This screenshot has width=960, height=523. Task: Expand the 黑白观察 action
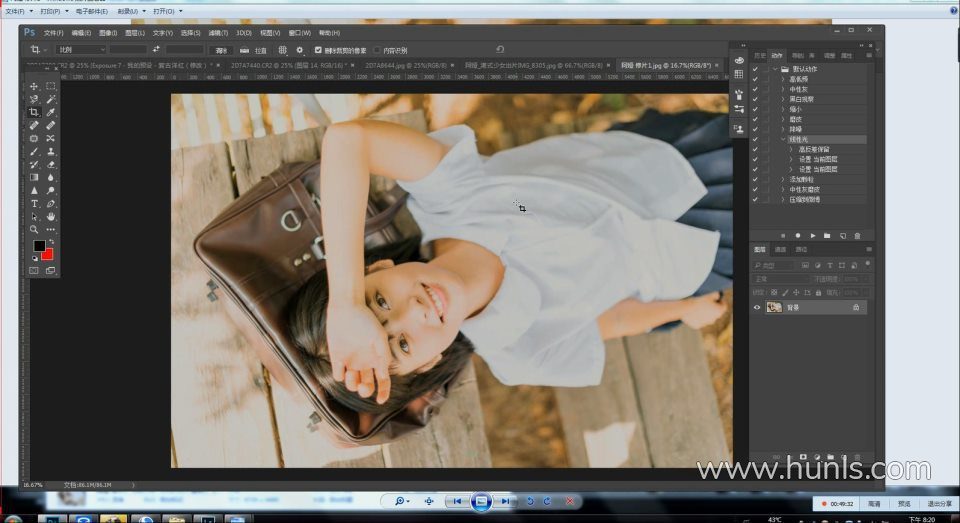783,99
